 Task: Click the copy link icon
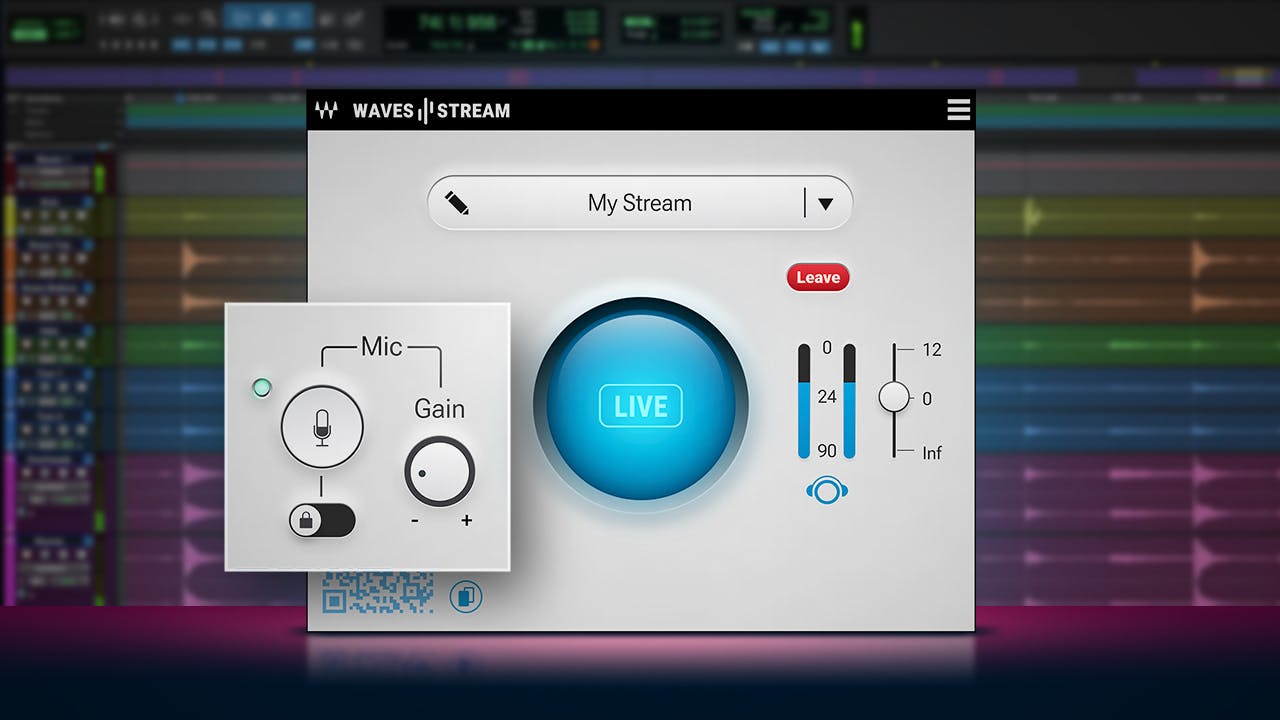point(466,597)
